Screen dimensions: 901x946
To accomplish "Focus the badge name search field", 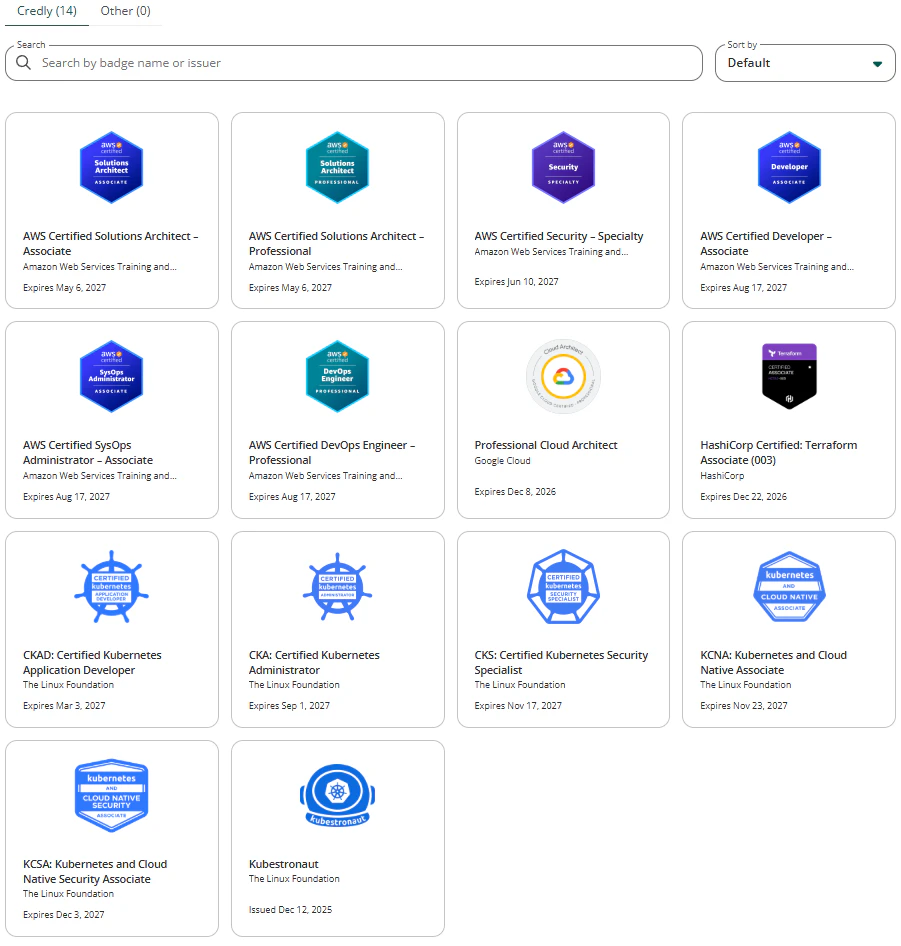I will coord(354,63).
